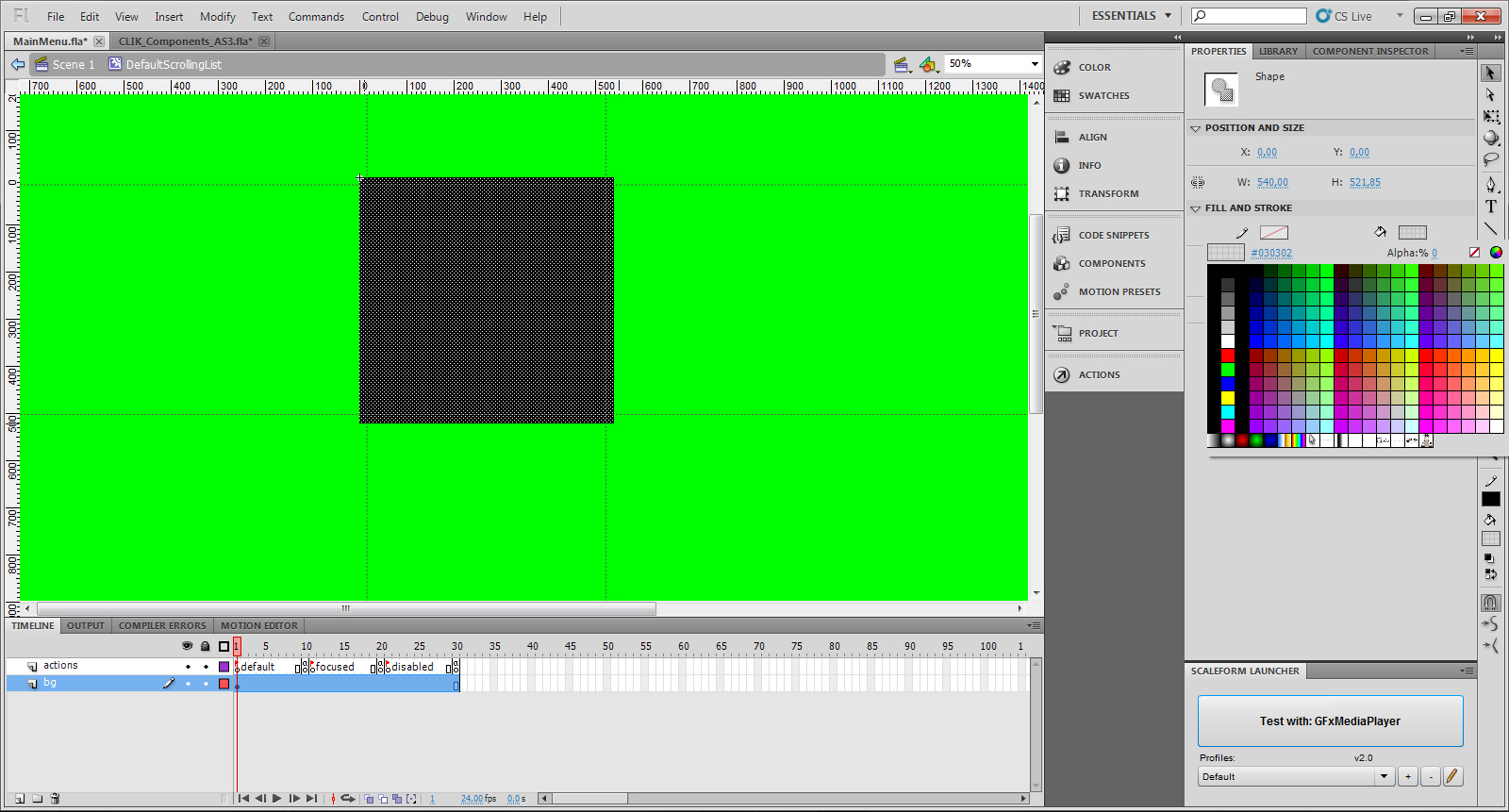Screen dimensions: 1509x812
Task: Open the Profiles Default dropdown
Action: 1384,777
